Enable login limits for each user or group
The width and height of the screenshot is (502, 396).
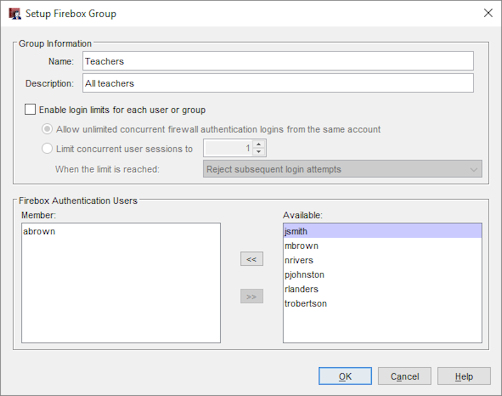pyautogui.click(x=30, y=110)
